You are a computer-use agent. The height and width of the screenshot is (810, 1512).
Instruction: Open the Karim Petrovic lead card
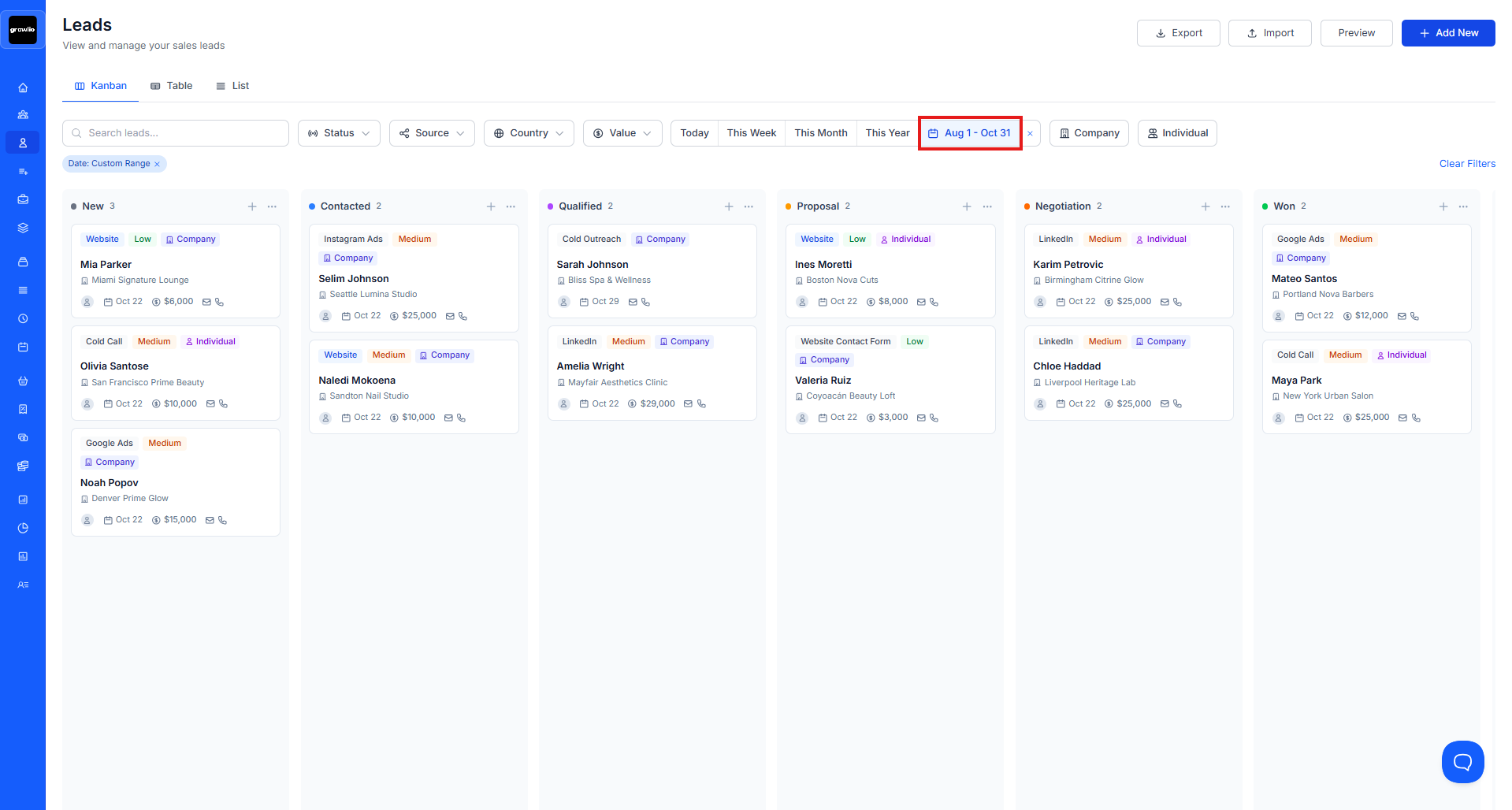tap(1128, 271)
